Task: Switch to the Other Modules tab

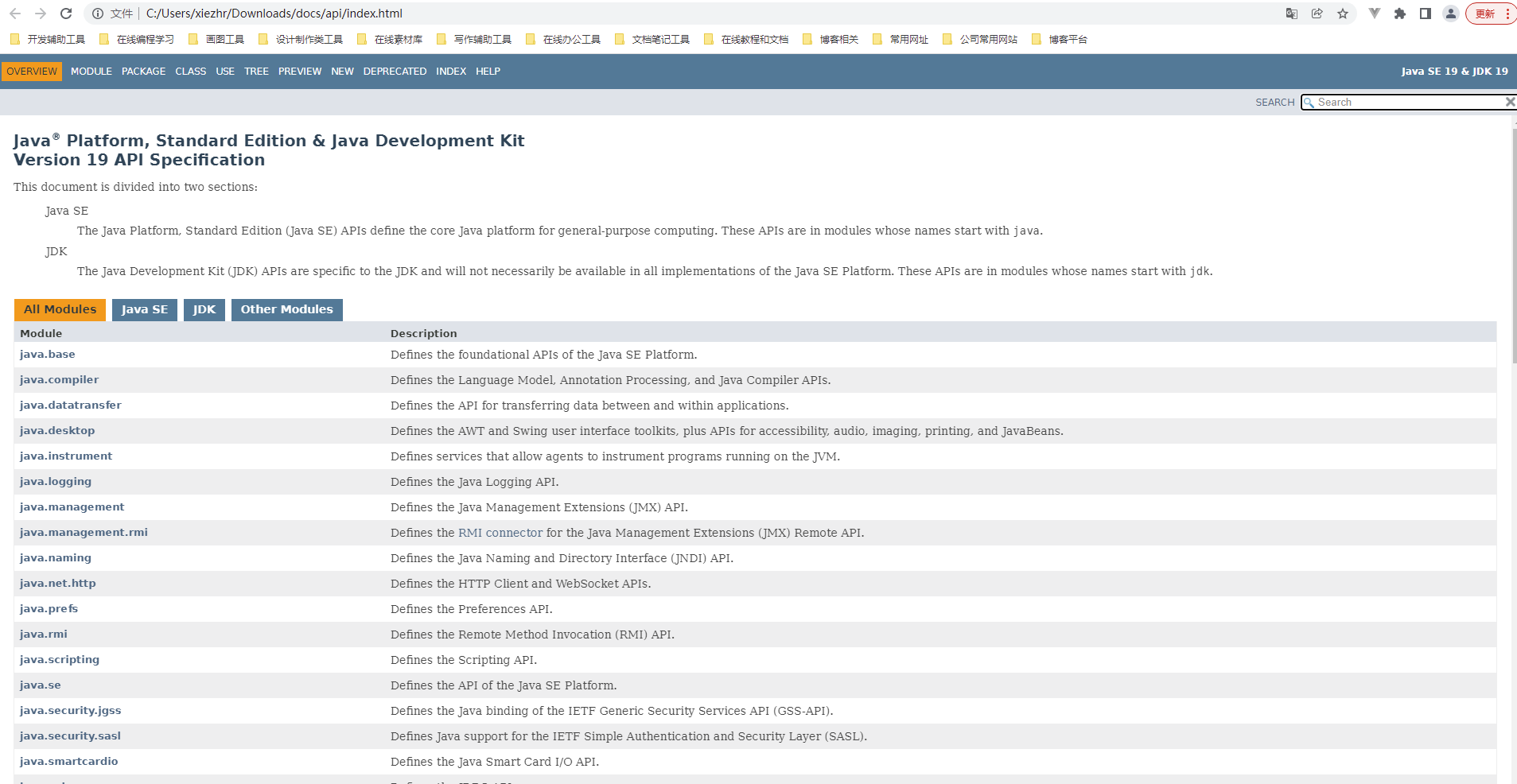Action: [x=287, y=310]
